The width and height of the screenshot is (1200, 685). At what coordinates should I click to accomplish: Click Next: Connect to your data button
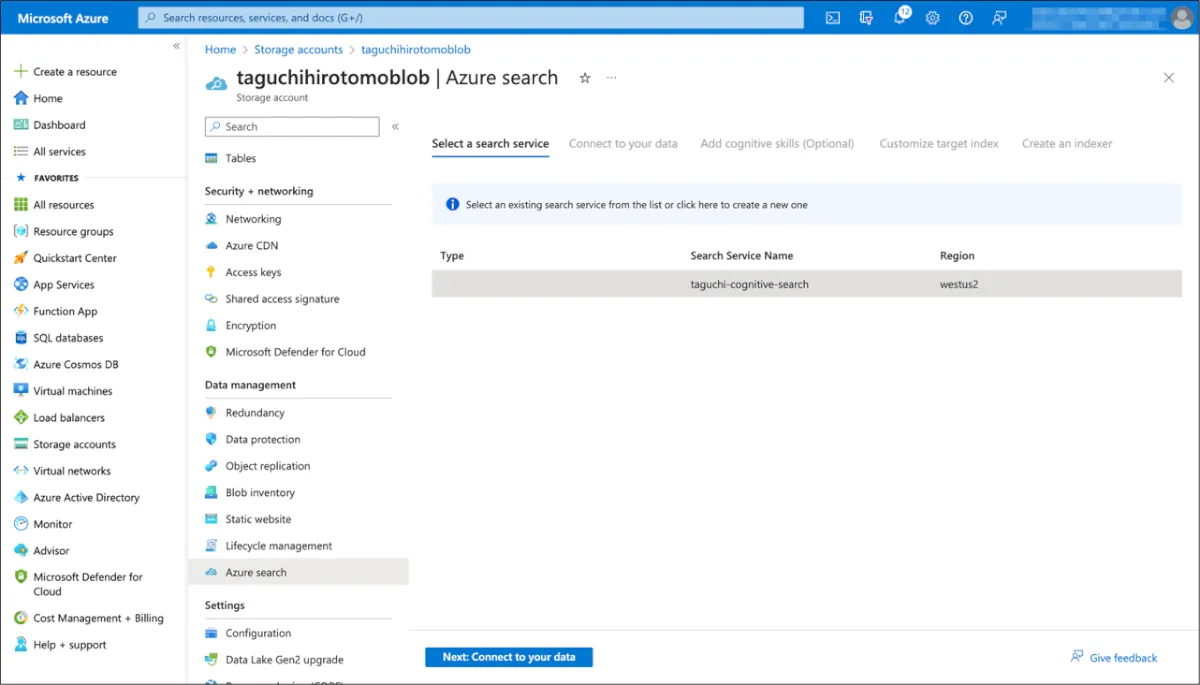pyautogui.click(x=508, y=657)
